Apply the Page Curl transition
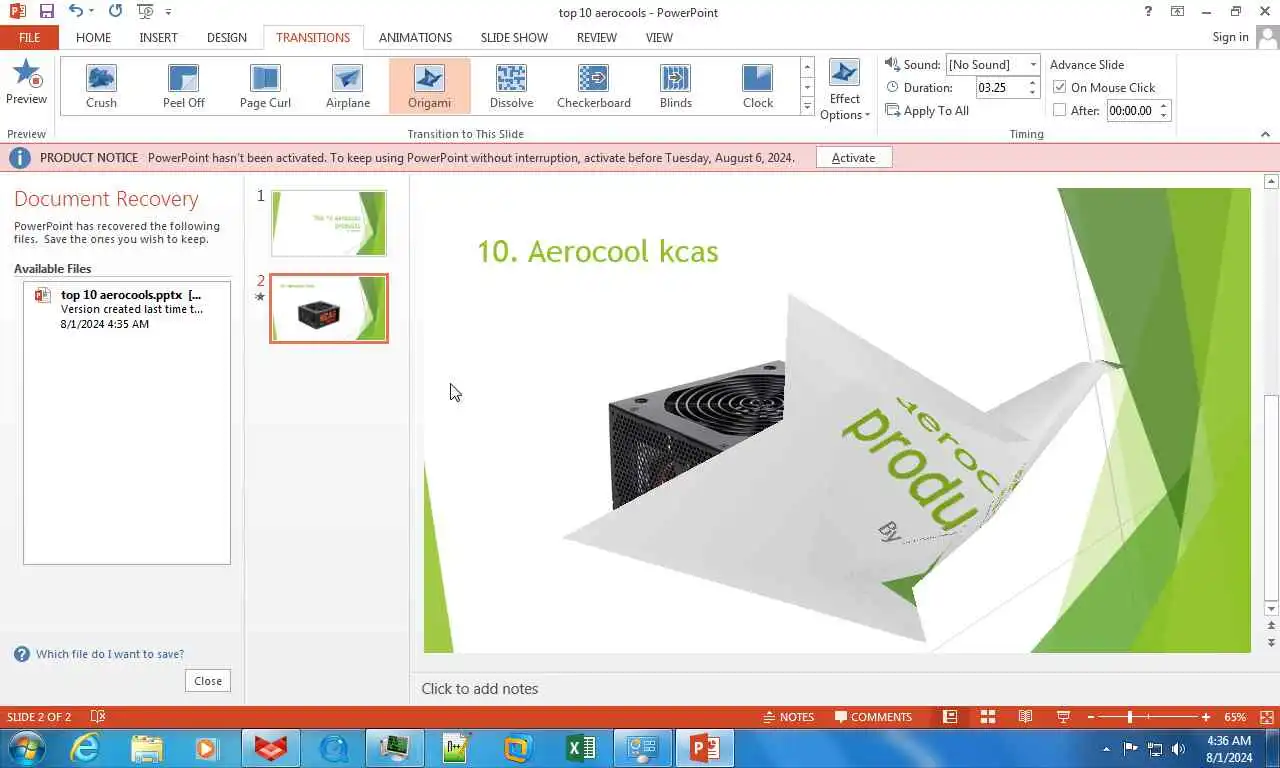This screenshot has width=1280, height=768. coord(266,86)
